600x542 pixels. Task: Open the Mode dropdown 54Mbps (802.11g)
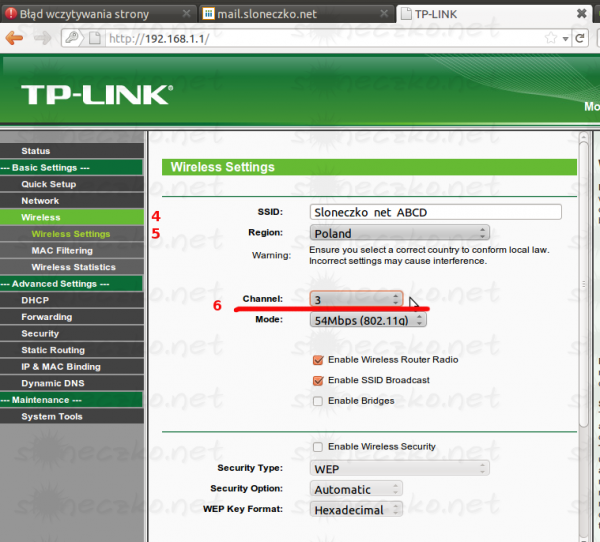tap(368, 320)
